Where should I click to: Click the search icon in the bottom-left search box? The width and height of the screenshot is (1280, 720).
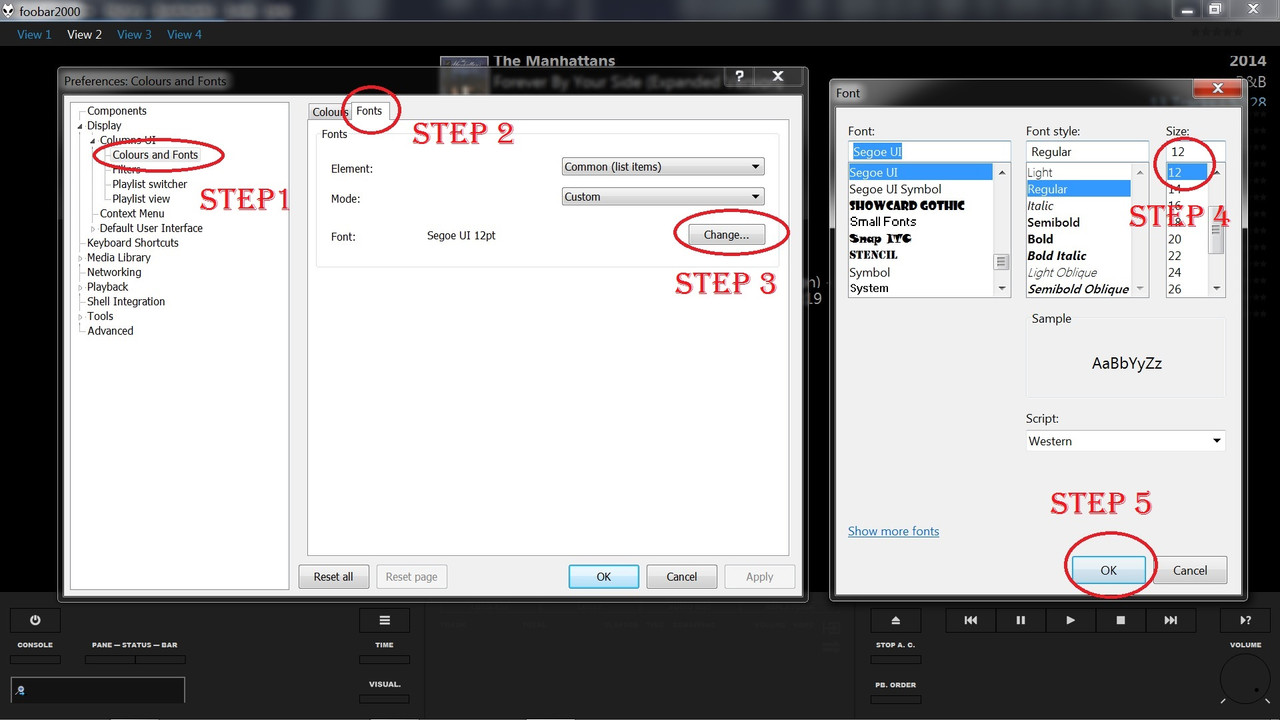click(x=21, y=690)
